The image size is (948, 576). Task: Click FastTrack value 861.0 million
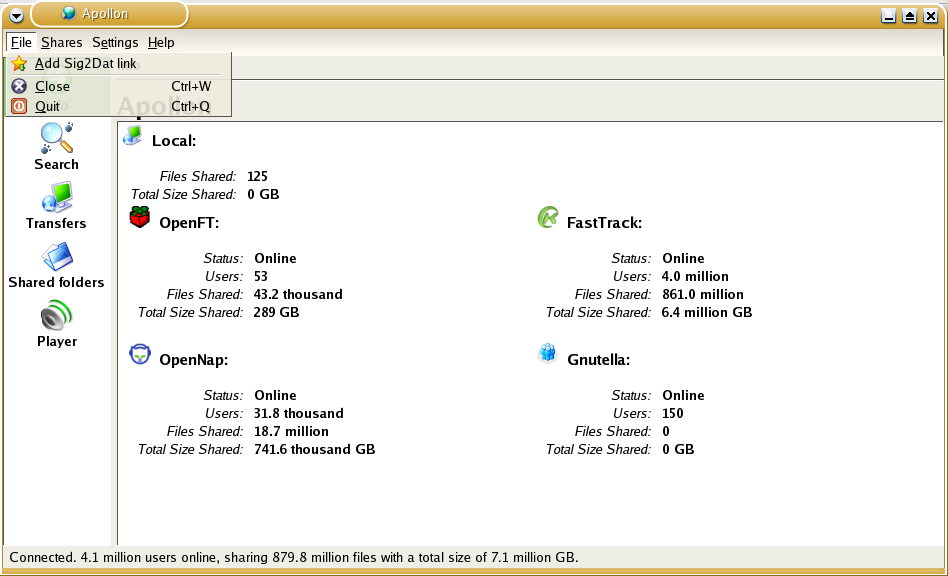pyautogui.click(x=703, y=294)
